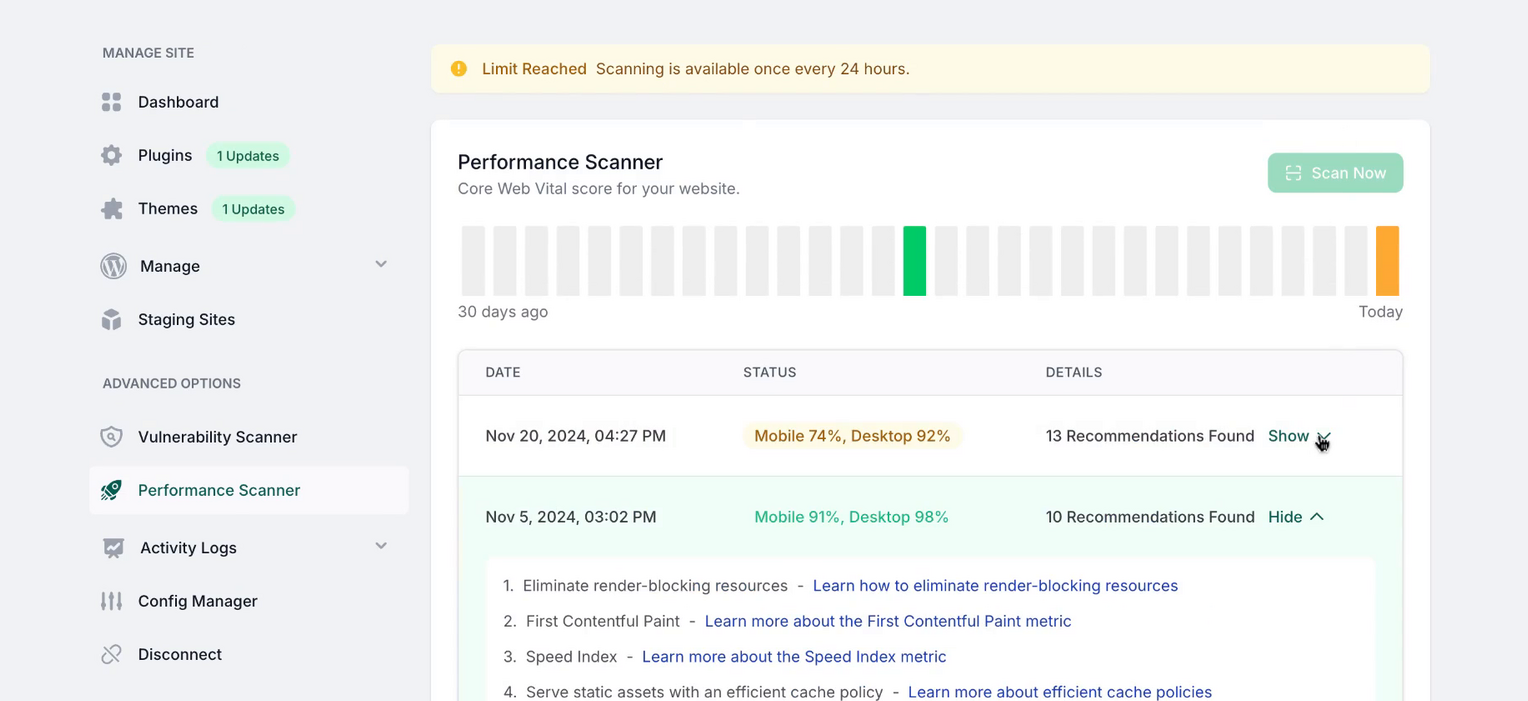Click the Performance Scanner rocket icon

pyautogui.click(x=111, y=490)
